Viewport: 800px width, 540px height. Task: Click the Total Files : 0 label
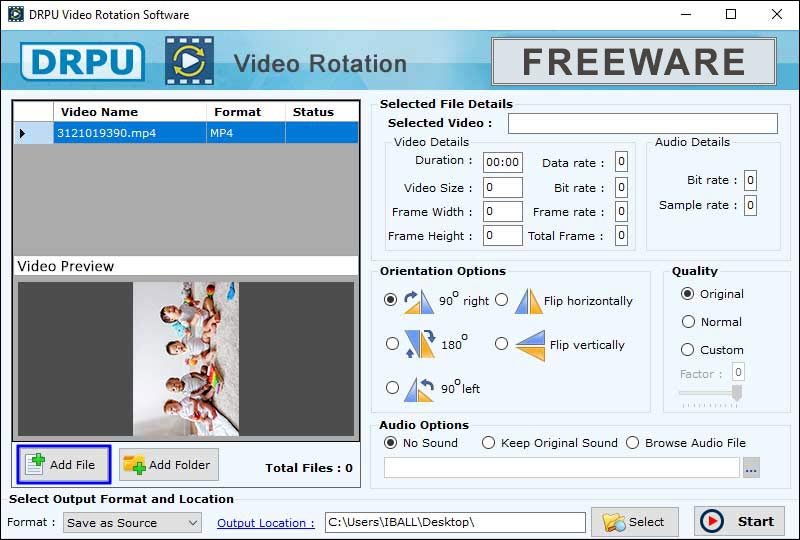[x=309, y=468]
